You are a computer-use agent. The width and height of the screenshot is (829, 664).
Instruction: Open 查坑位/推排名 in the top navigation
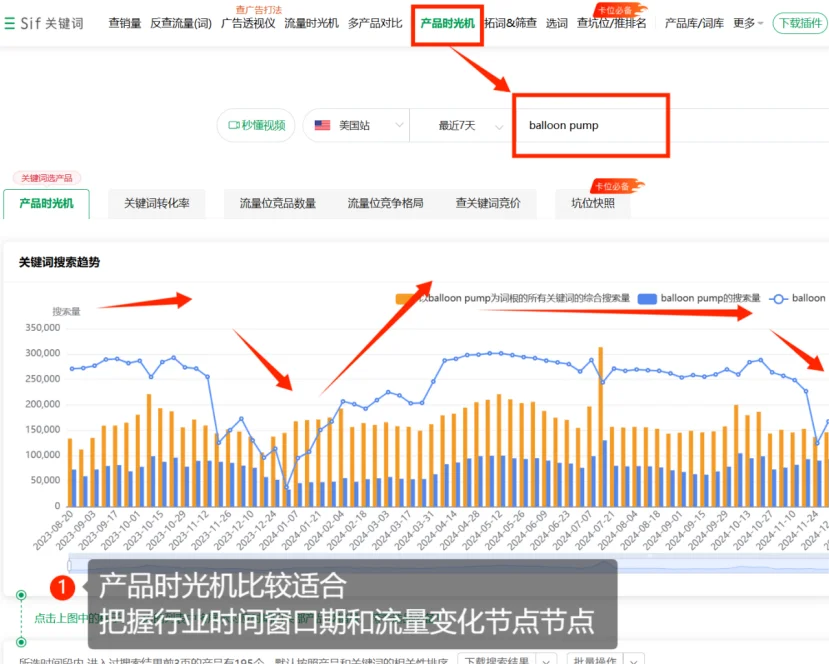pyautogui.click(x=611, y=23)
